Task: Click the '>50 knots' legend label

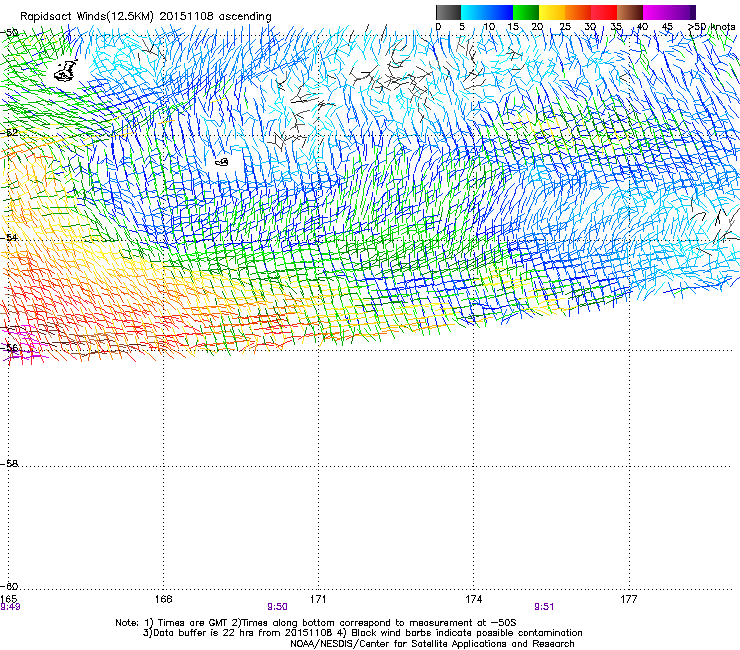Action: point(712,27)
